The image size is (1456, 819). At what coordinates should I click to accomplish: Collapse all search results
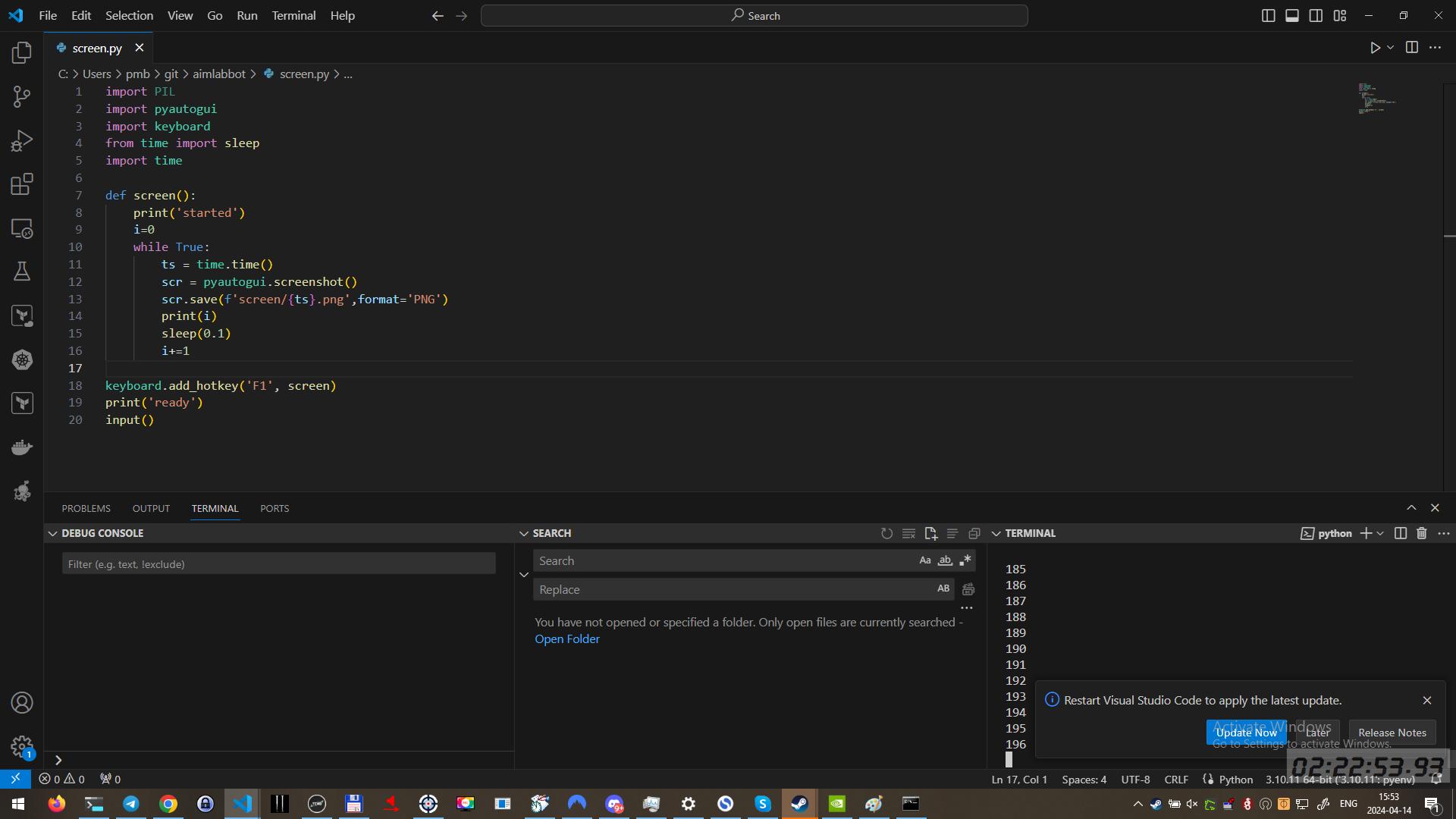click(974, 533)
